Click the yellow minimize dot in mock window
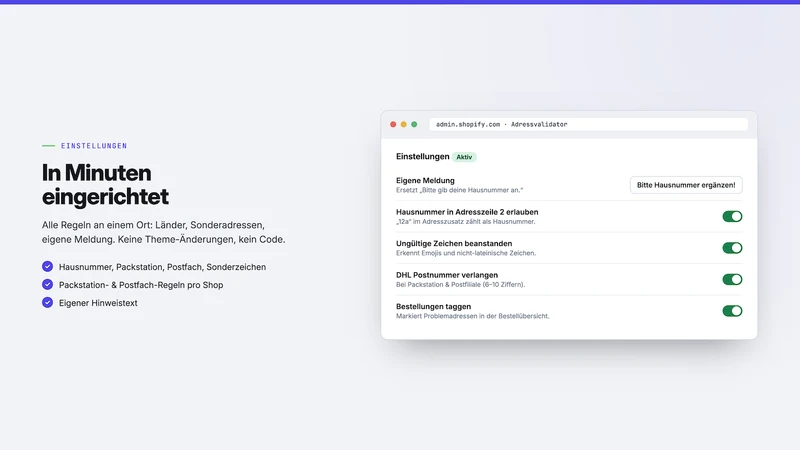Screen dimensions: 800x450 [404, 124]
